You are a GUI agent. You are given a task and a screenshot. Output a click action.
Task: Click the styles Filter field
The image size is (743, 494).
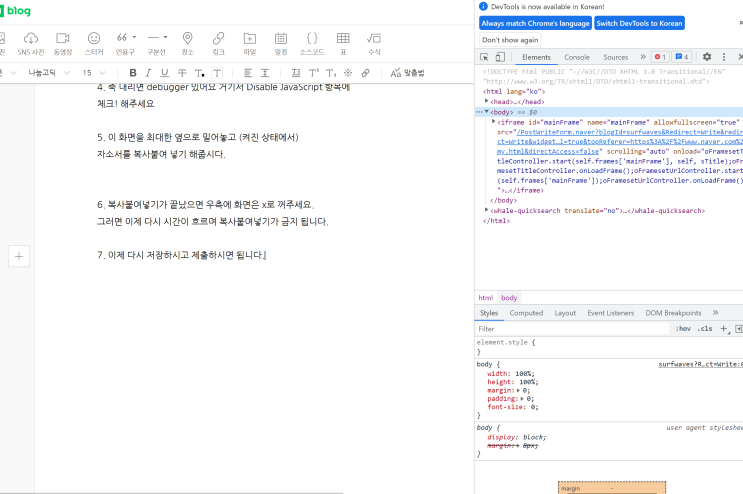571,329
